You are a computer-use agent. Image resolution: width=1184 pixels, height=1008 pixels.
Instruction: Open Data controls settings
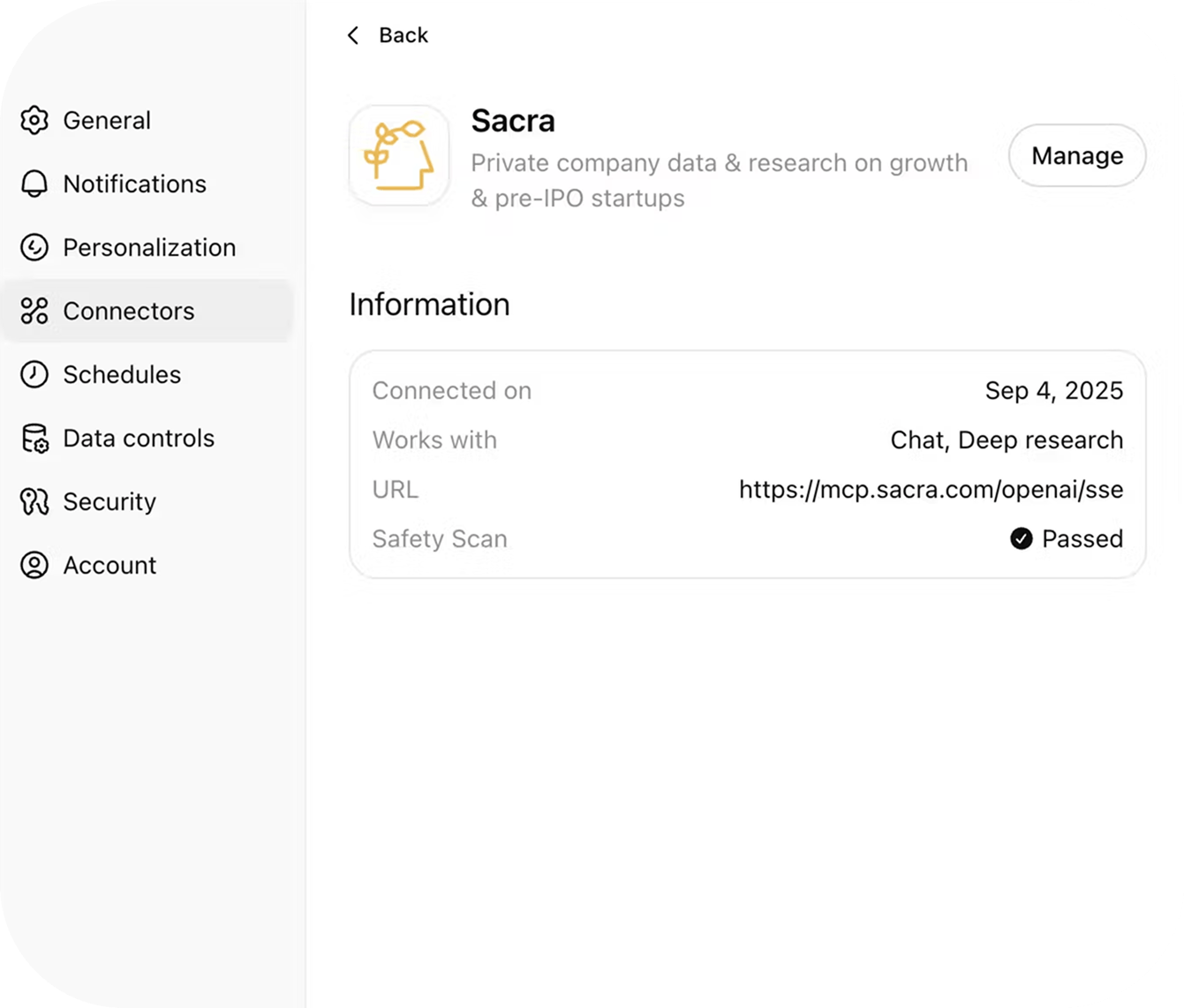pyautogui.click(x=147, y=438)
